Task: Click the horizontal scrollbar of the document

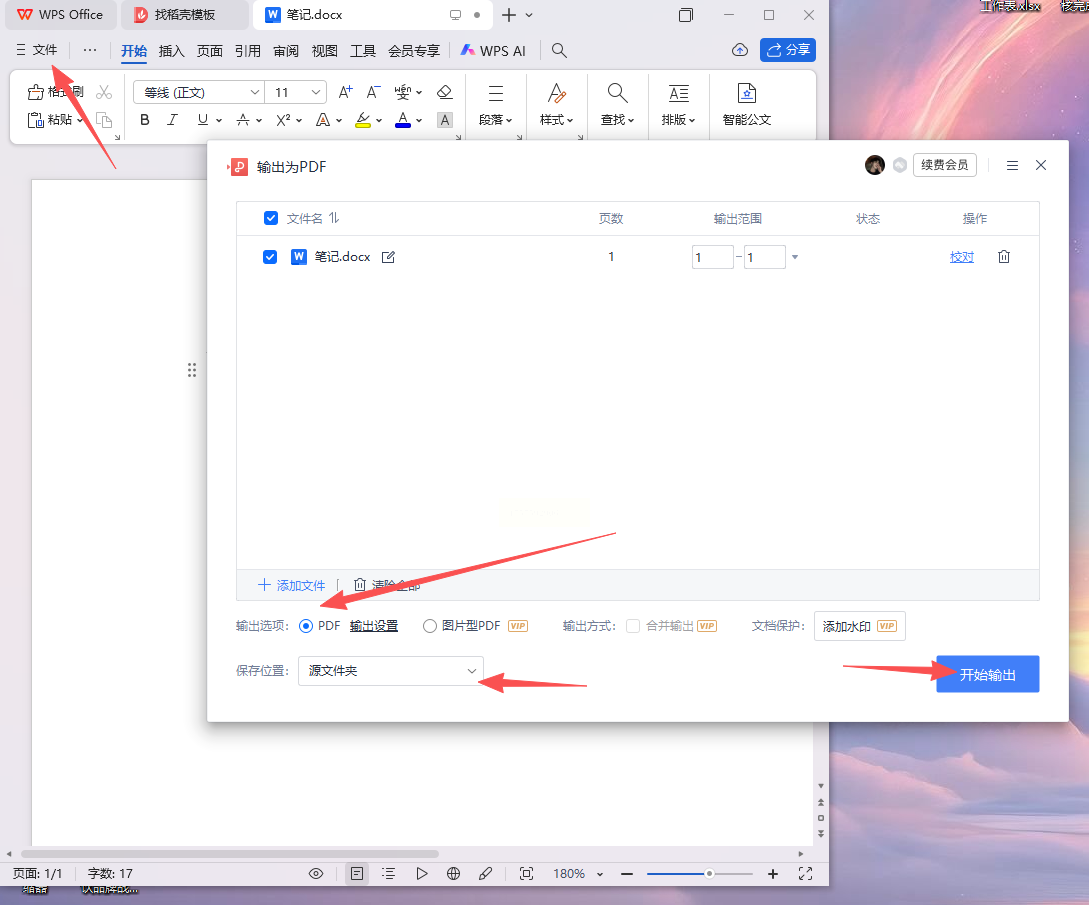Action: (x=230, y=854)
